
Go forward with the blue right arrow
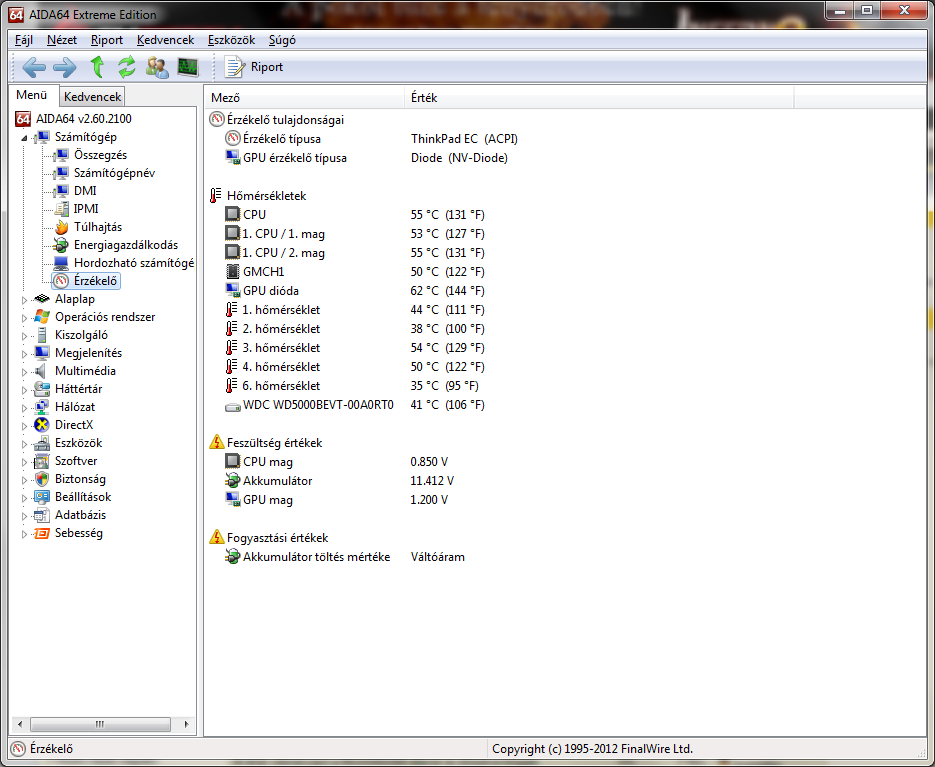65,67
